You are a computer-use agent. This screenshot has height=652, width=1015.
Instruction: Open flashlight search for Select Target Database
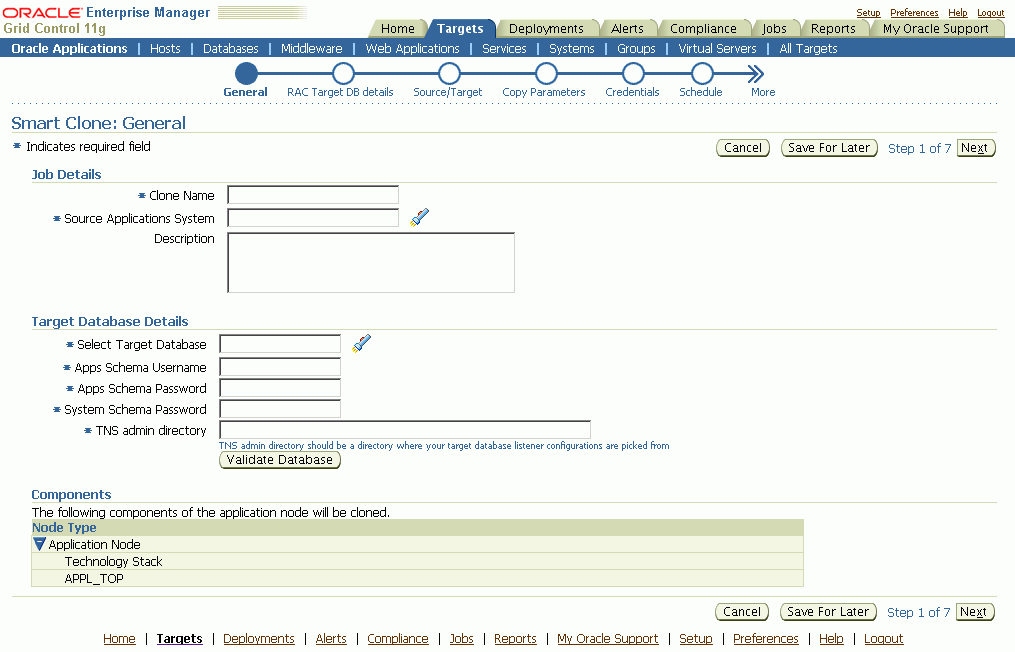click(x=361, y=343)
